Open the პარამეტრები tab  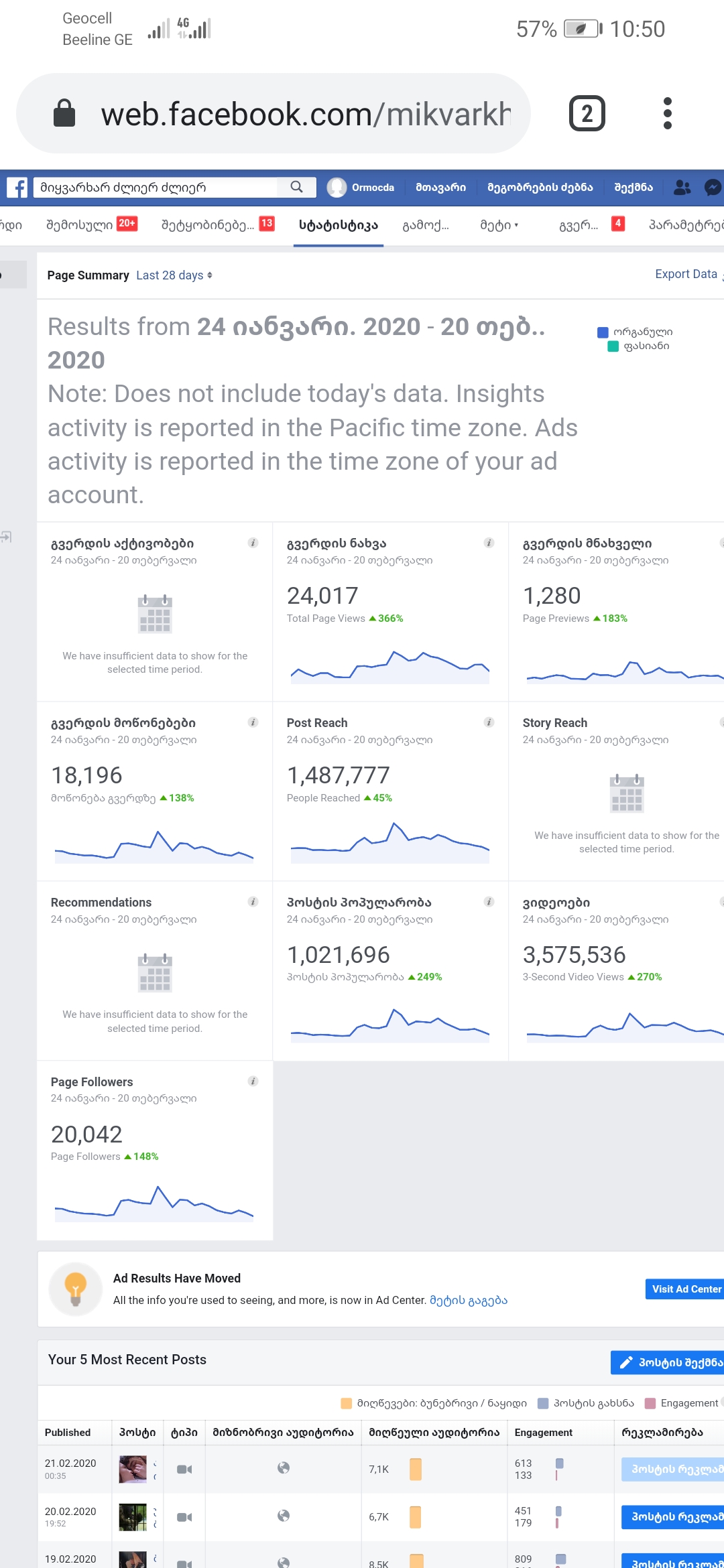(686, 225)
